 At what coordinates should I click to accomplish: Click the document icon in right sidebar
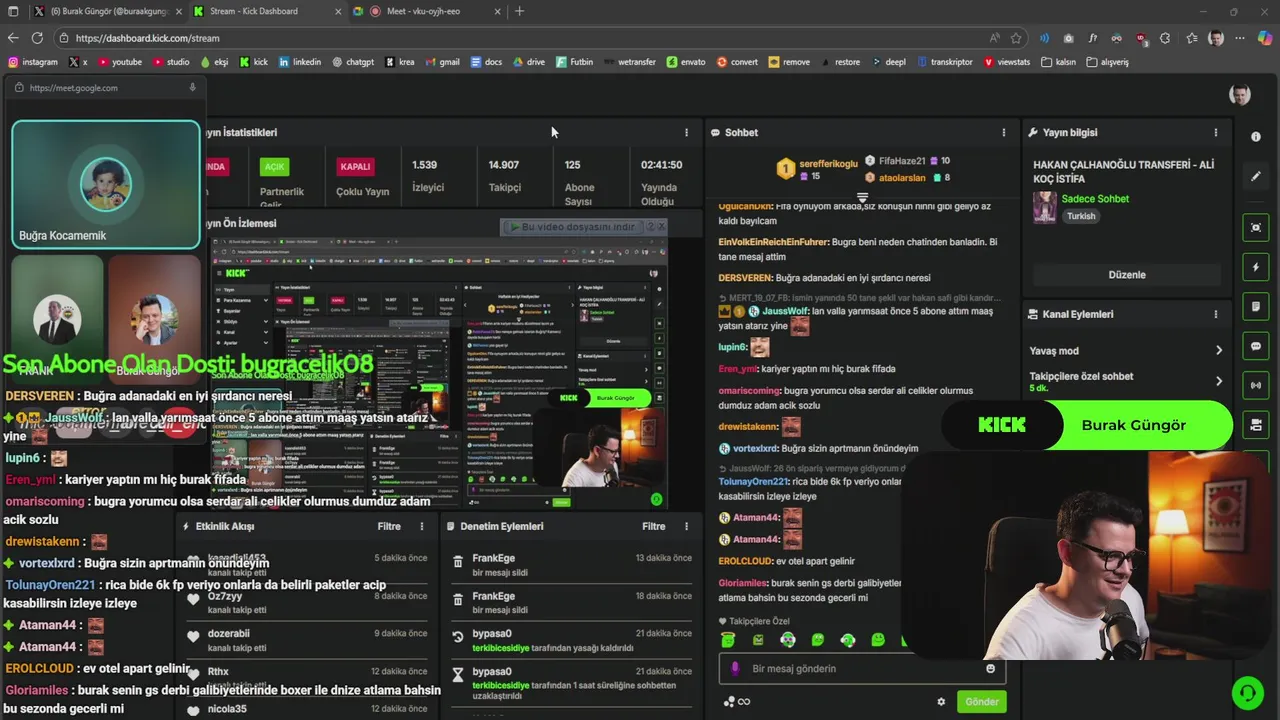pyautogui.click(x=1256, y=306)
